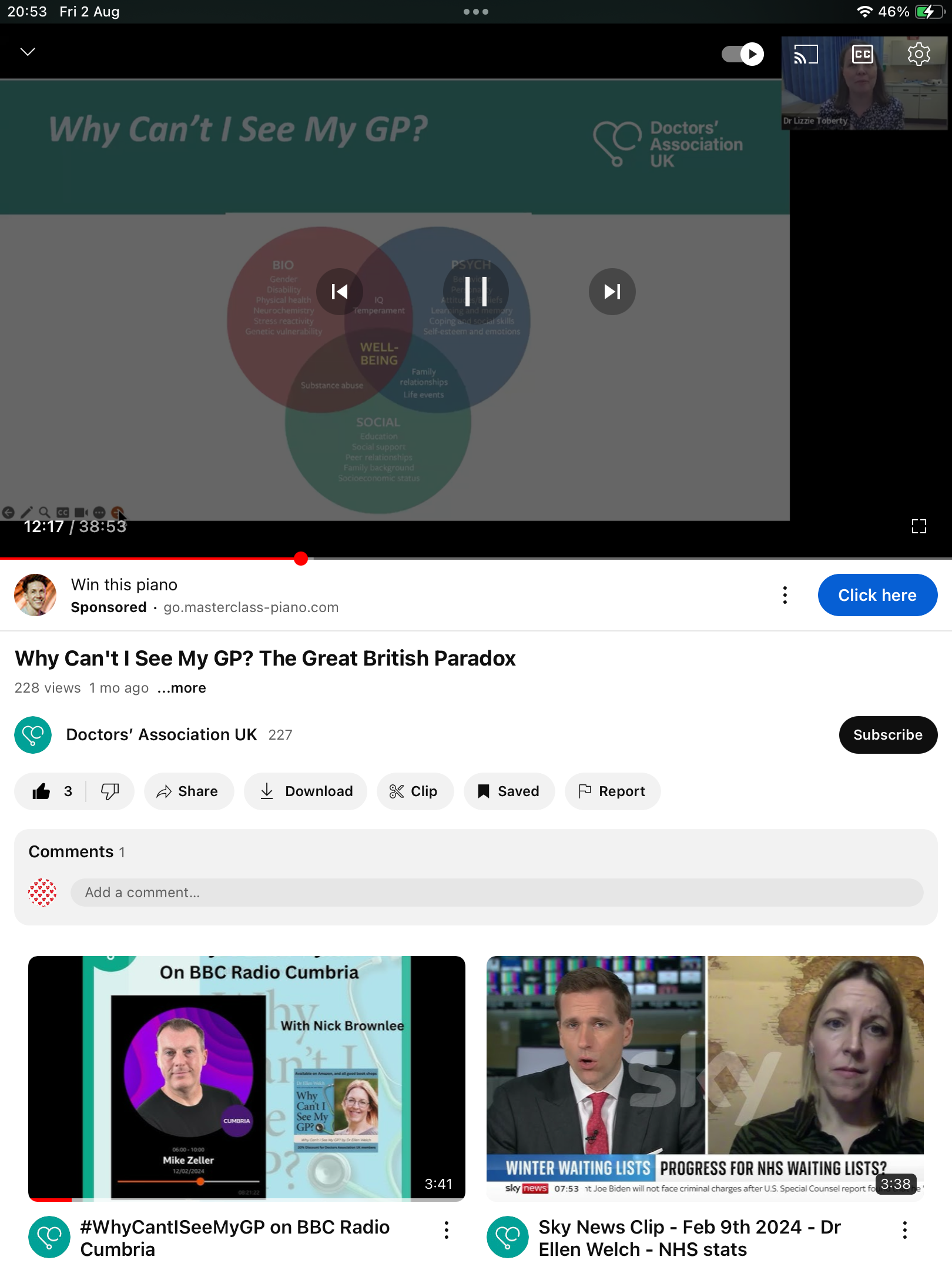Image resolution: width=952 pixels, height=1270 pixels.
Task: Tap the video title Why Can't I See My GP
Action: 265,659
